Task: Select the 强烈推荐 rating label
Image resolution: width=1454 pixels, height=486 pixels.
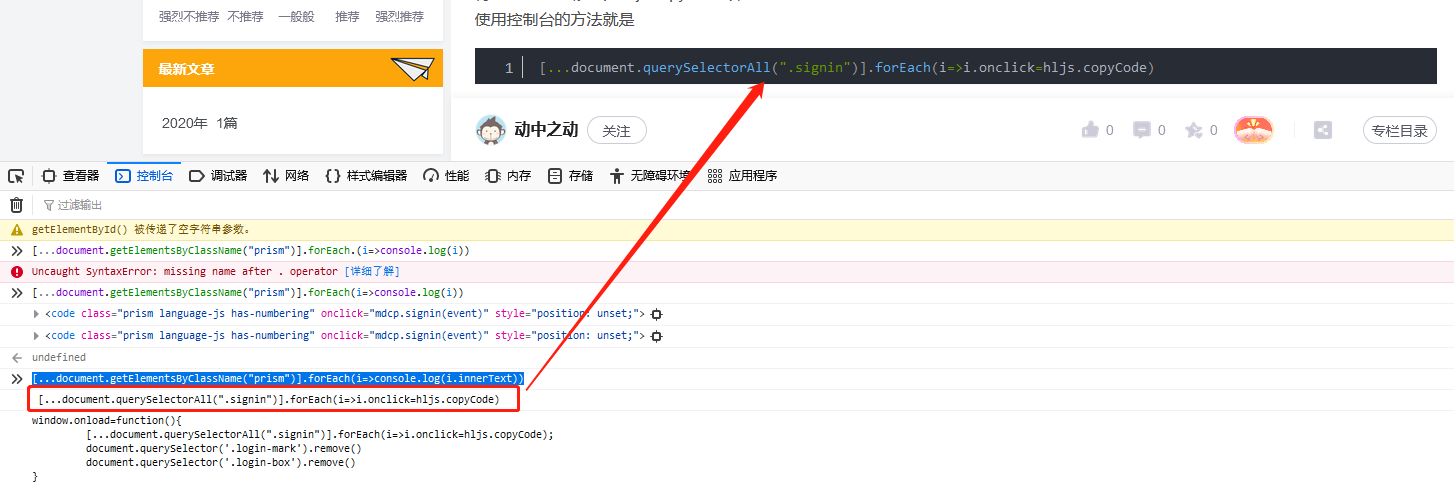Action: coord(399,17)
